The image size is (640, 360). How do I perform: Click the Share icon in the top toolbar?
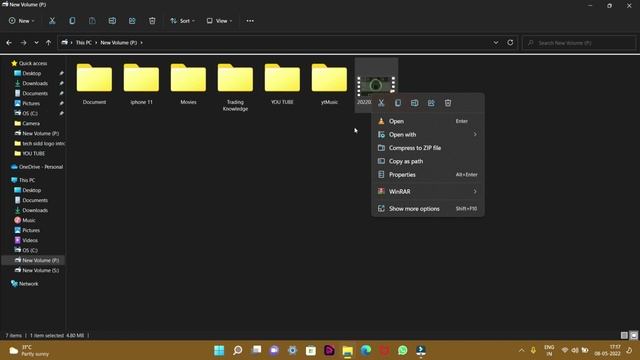[132, 21]
